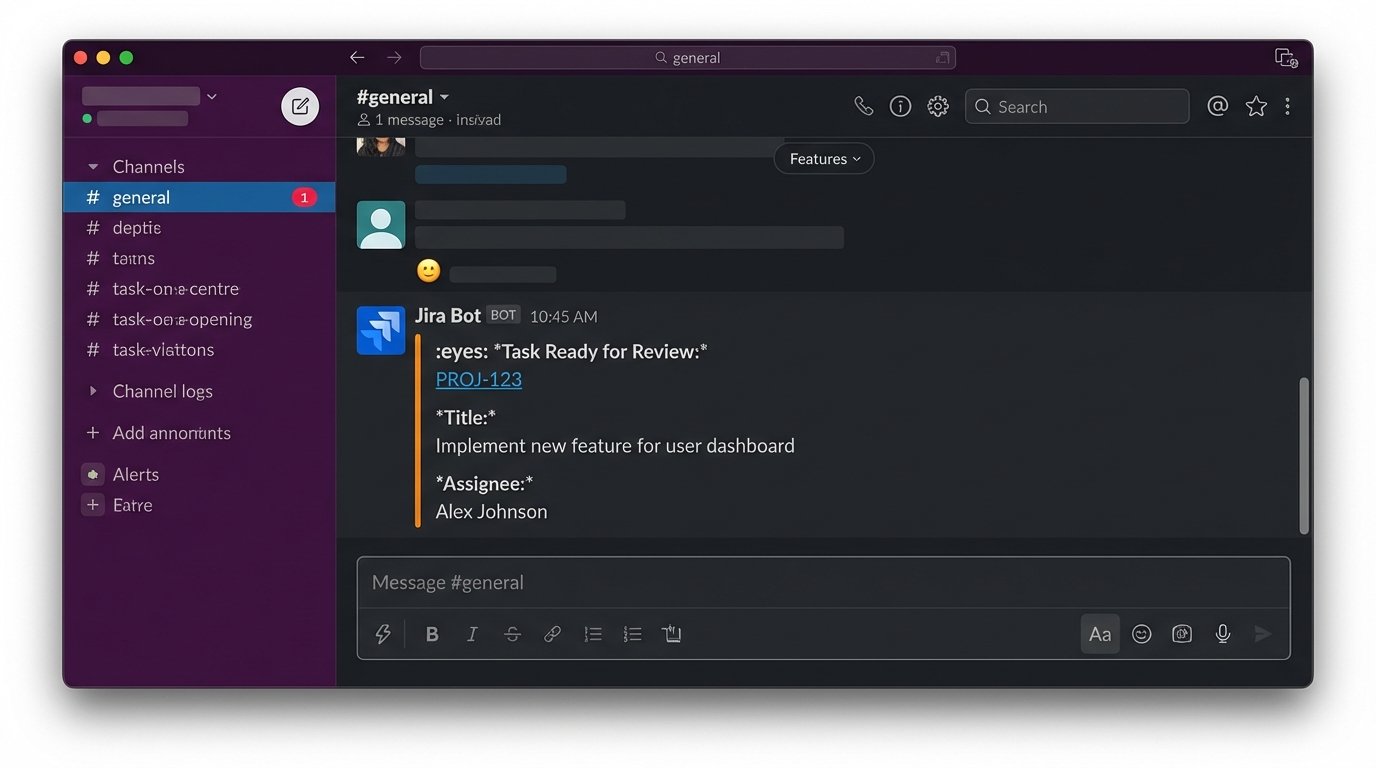Collapse the Channels section

[93, 166]
